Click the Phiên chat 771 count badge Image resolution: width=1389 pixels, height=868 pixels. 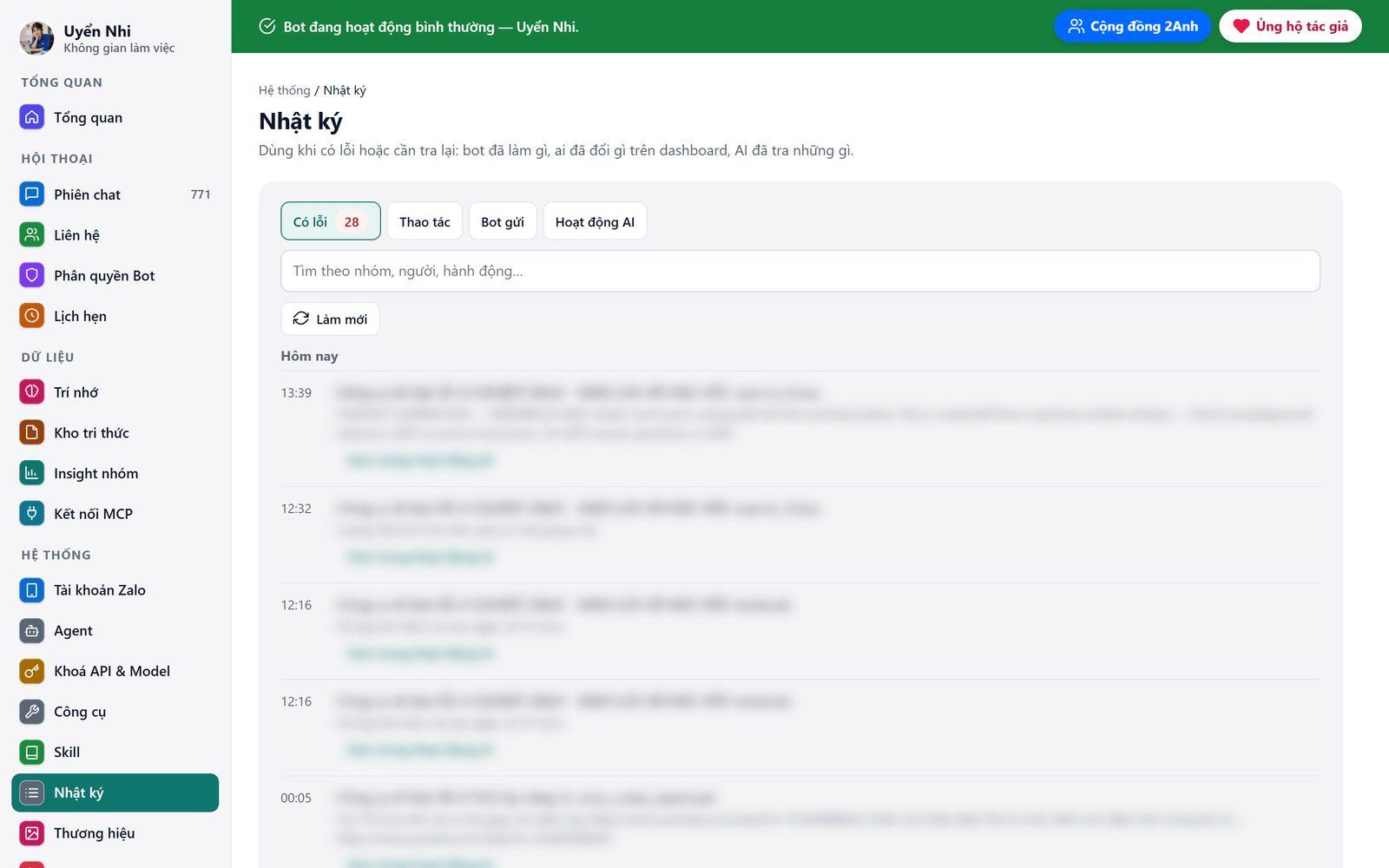pos(201,194)
